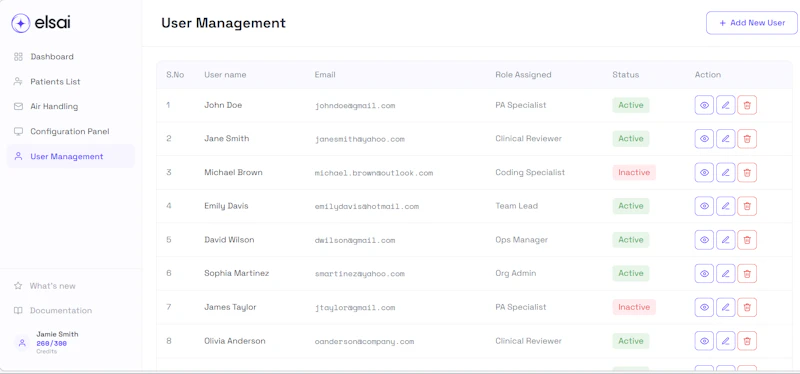The width and height of the screenshot is (800, 374).
Task: Edit James Taylor's user record
Action: click(726, 307)
